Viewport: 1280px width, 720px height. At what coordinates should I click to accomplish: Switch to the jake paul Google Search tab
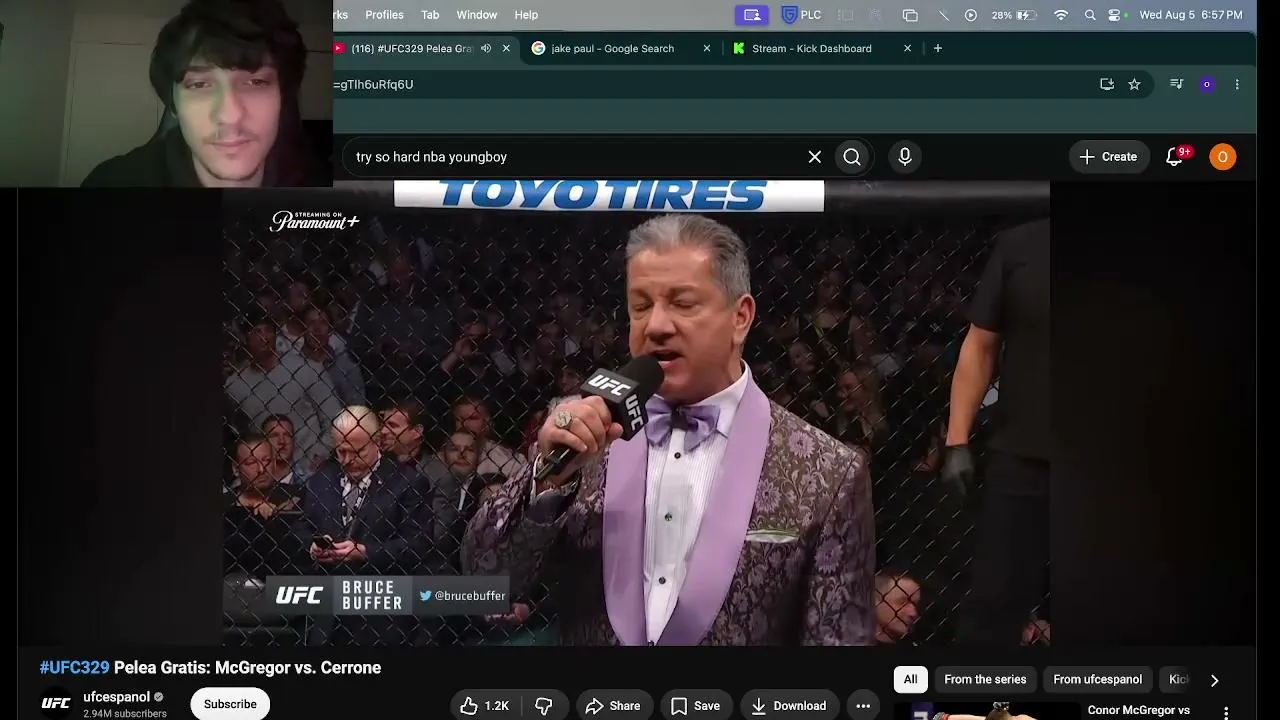(621, 48)
